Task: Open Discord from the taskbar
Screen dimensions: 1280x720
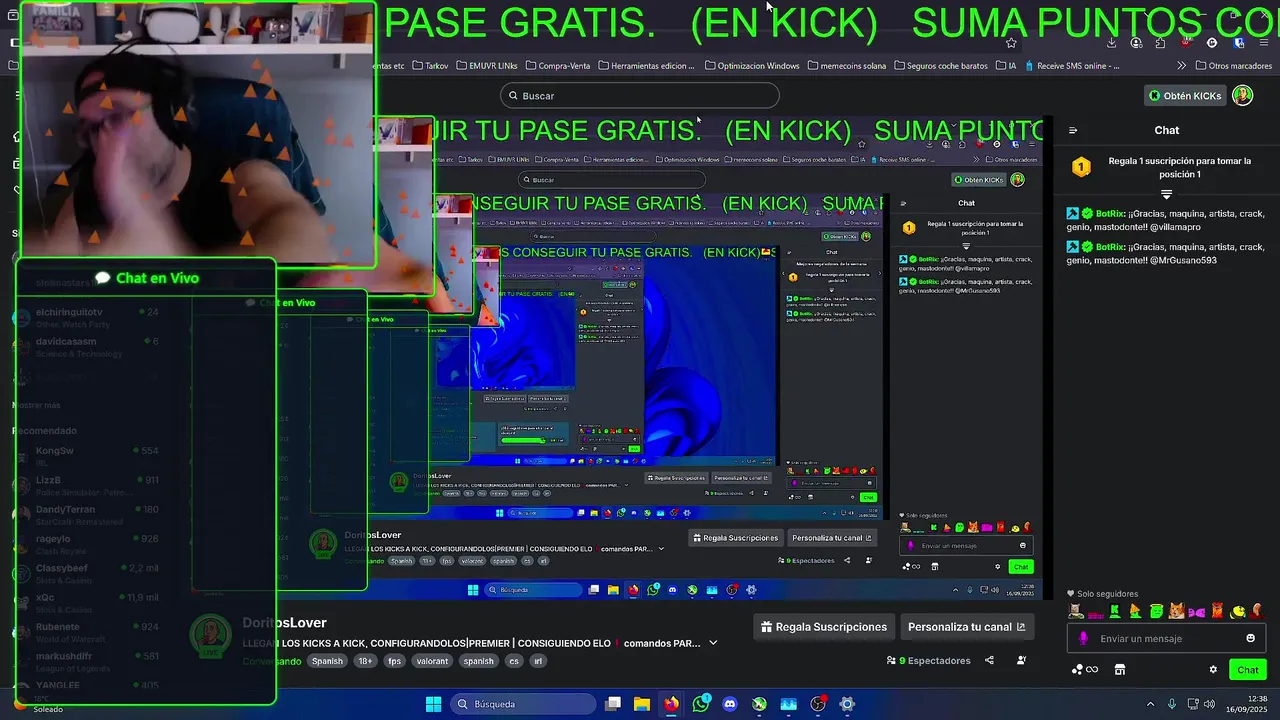Action: coord(730,704)
